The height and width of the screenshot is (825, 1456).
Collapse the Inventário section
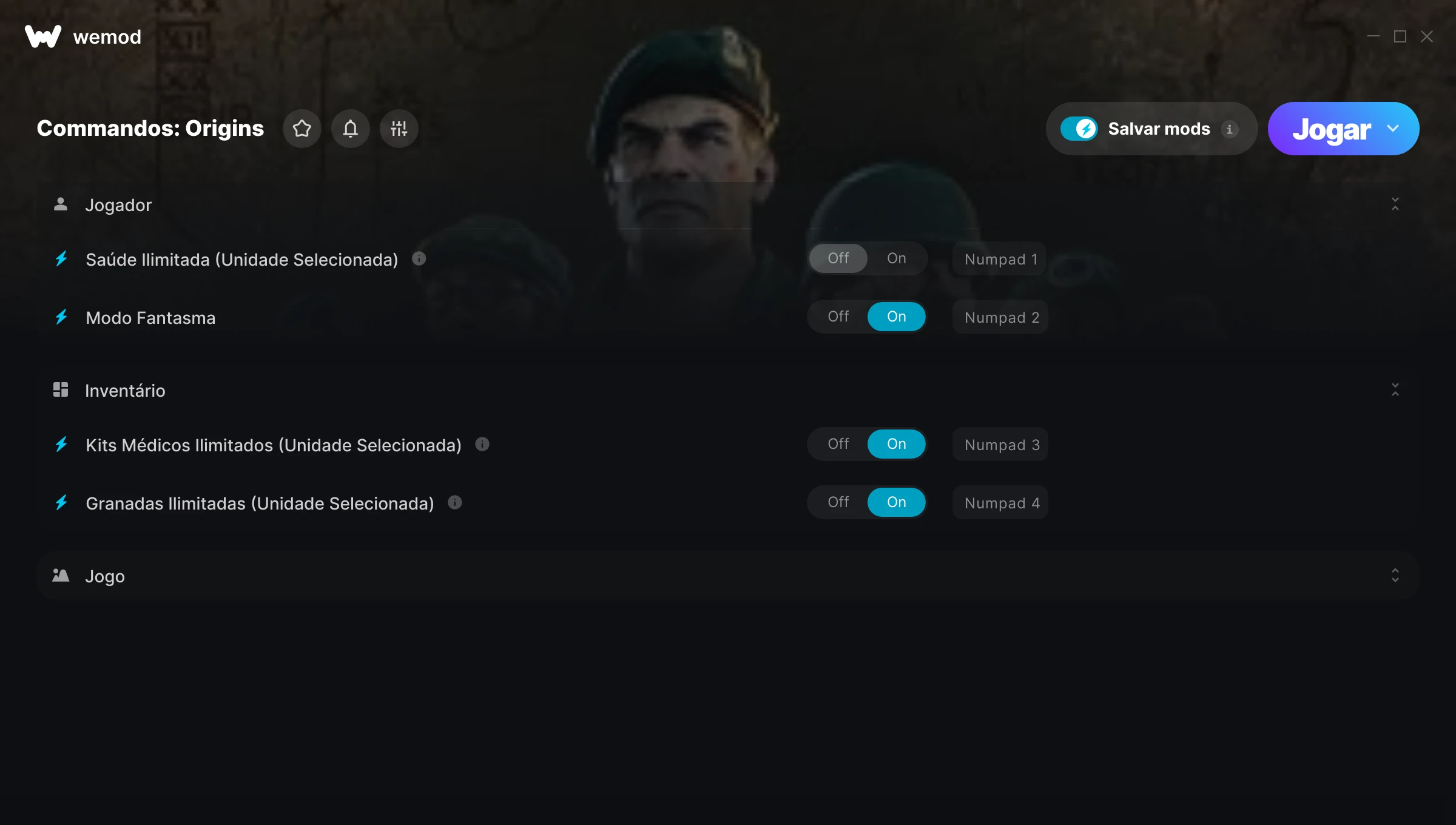pos(1395,390)
